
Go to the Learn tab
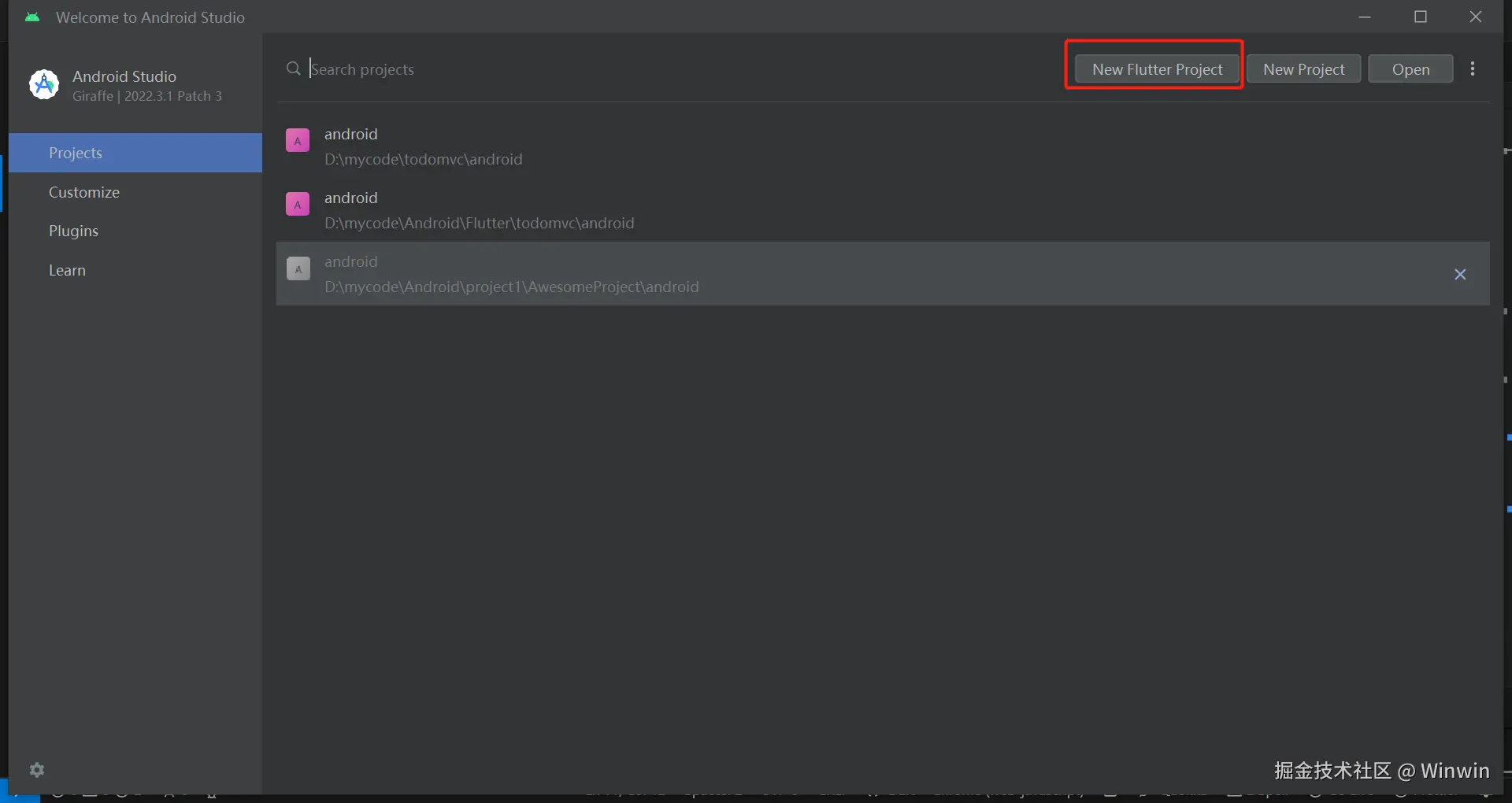click(135, 270)
